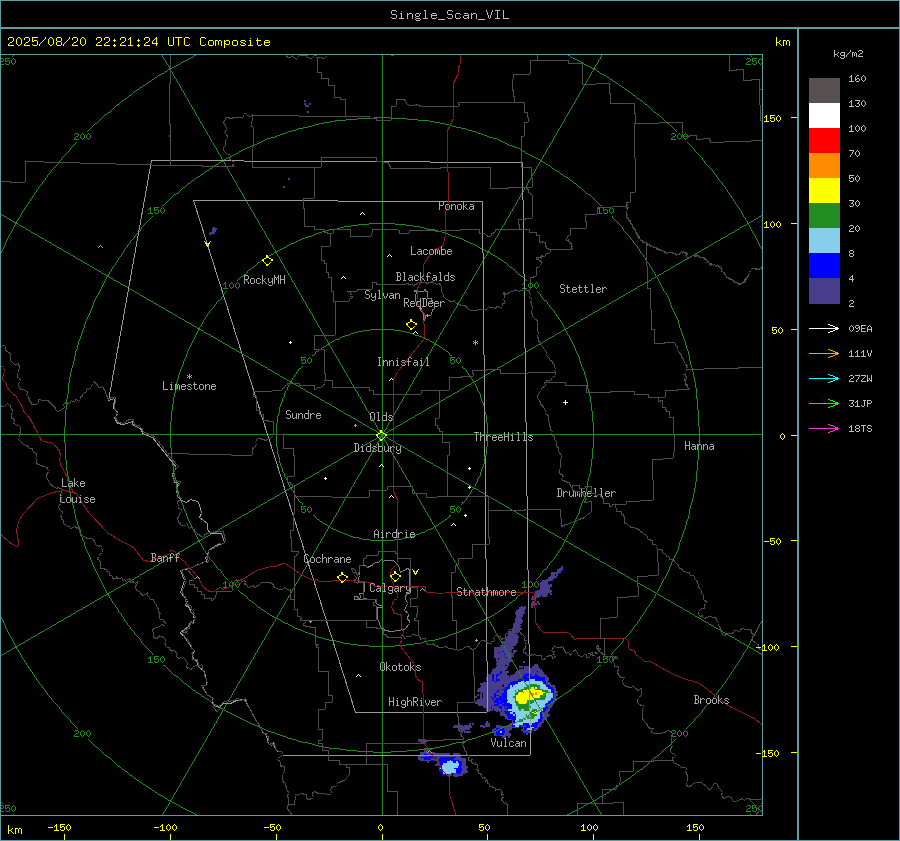This screenshot has height=841, width=900.
Task: Click the Ponoka city label
Action: pos(456,206)
